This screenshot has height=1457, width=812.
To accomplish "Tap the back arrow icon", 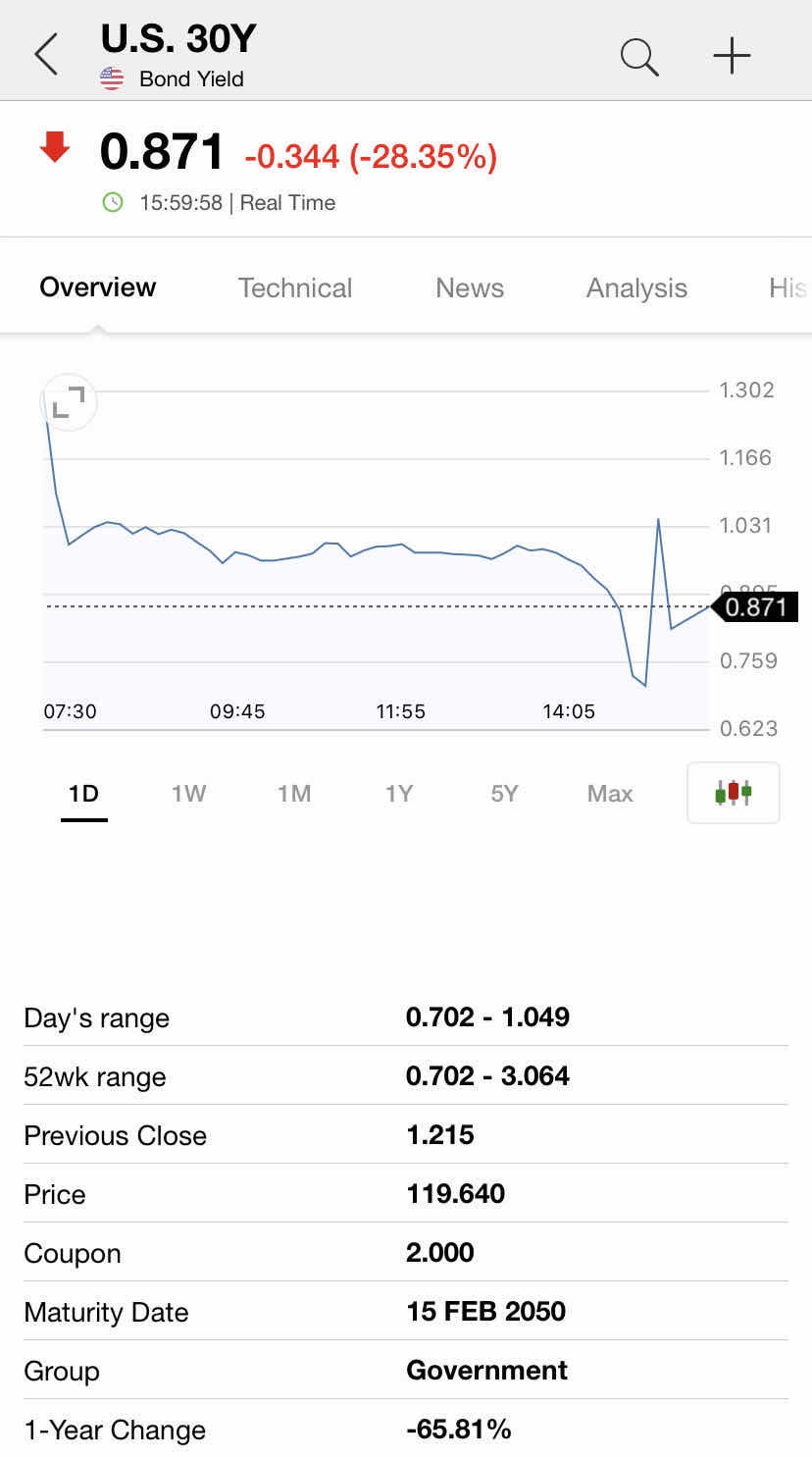I will click(46, 54).
